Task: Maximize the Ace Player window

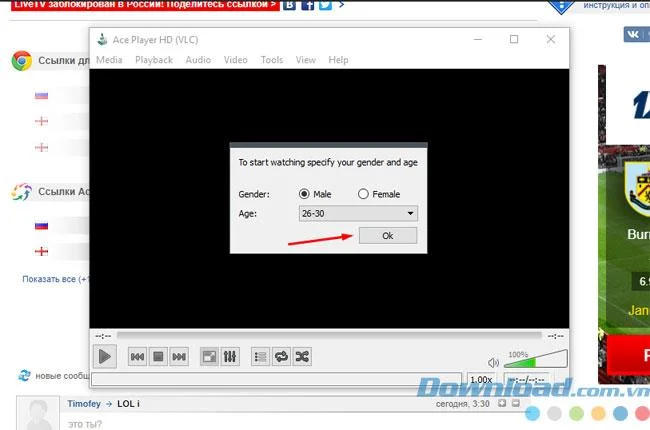Action: 514,39
